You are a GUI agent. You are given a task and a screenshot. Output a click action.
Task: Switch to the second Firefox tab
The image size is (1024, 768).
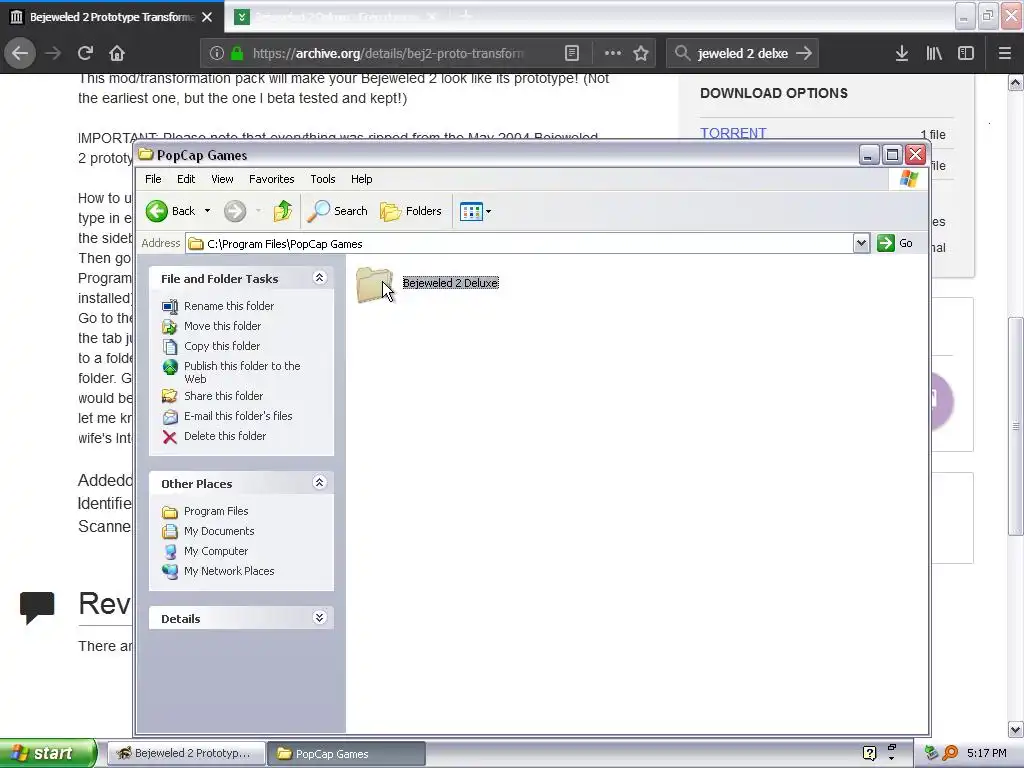[x=336, y=17]
